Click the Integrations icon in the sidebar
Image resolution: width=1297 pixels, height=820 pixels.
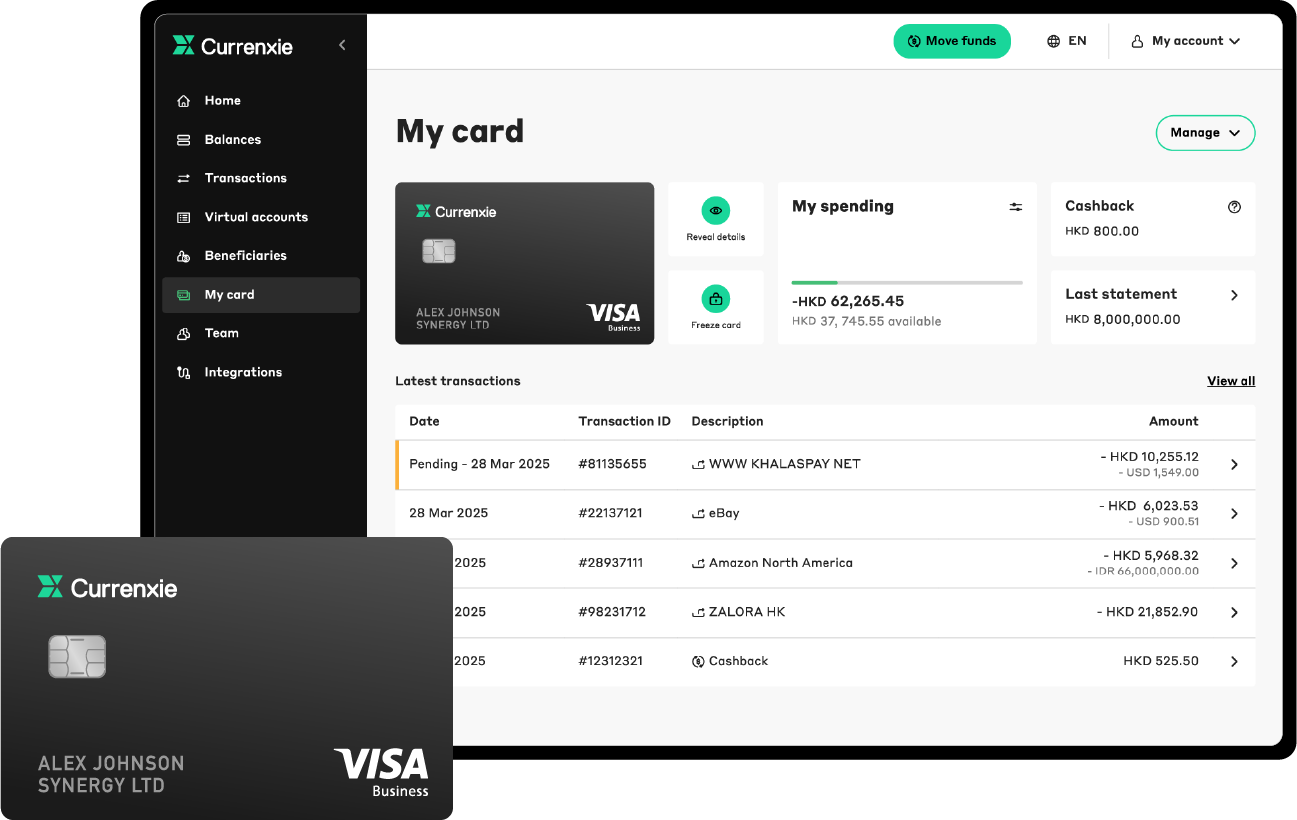point(183,373)
